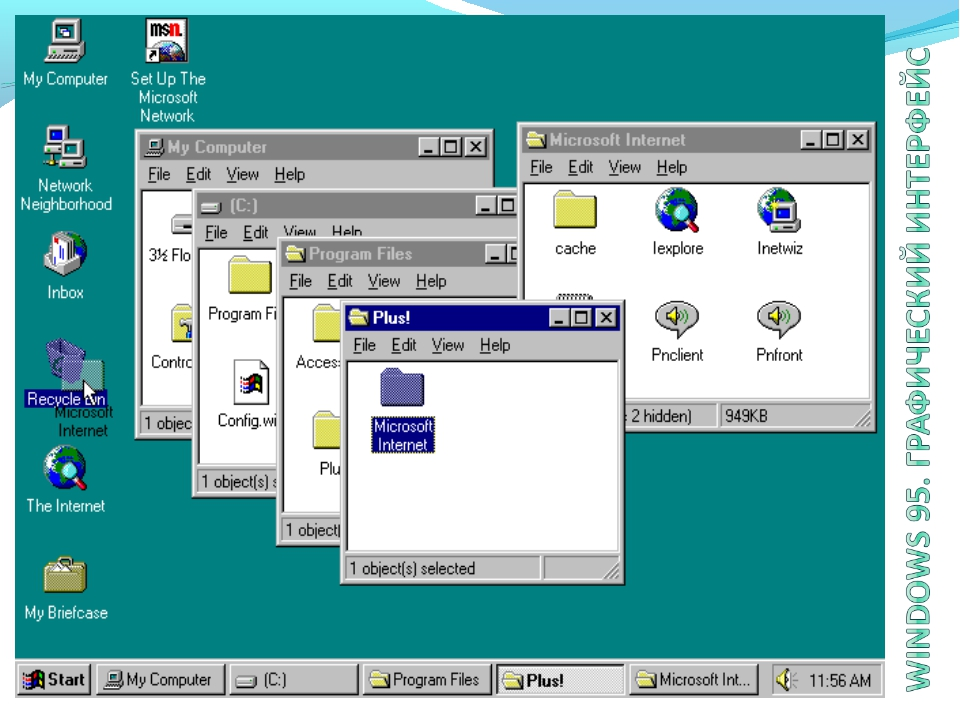Switch to Microsoft Int... taskbar button

pos(693,680)
